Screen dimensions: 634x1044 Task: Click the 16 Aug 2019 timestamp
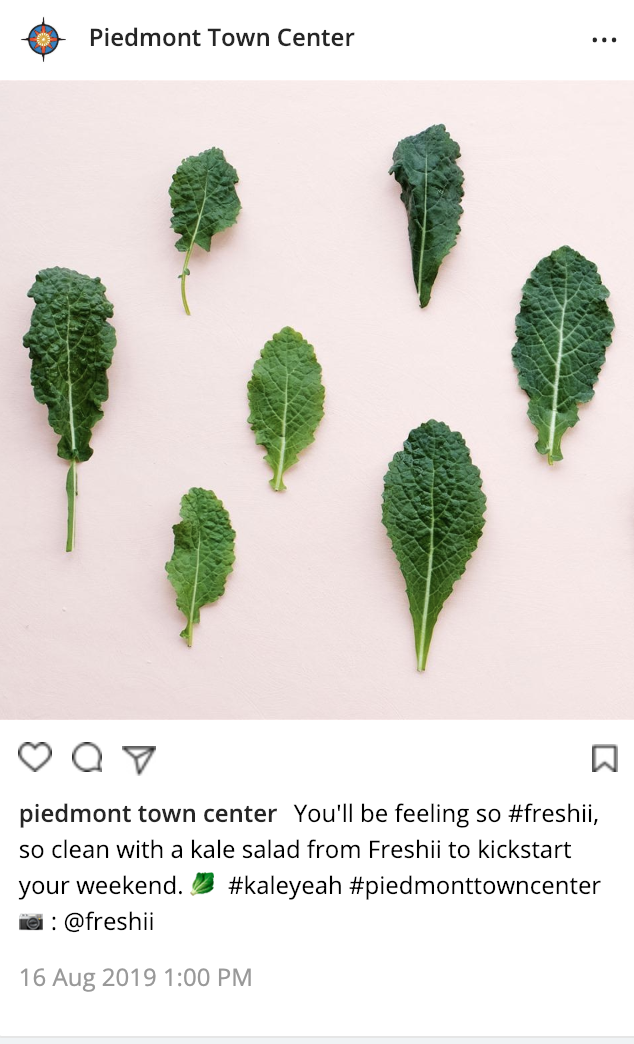[136, 977]
